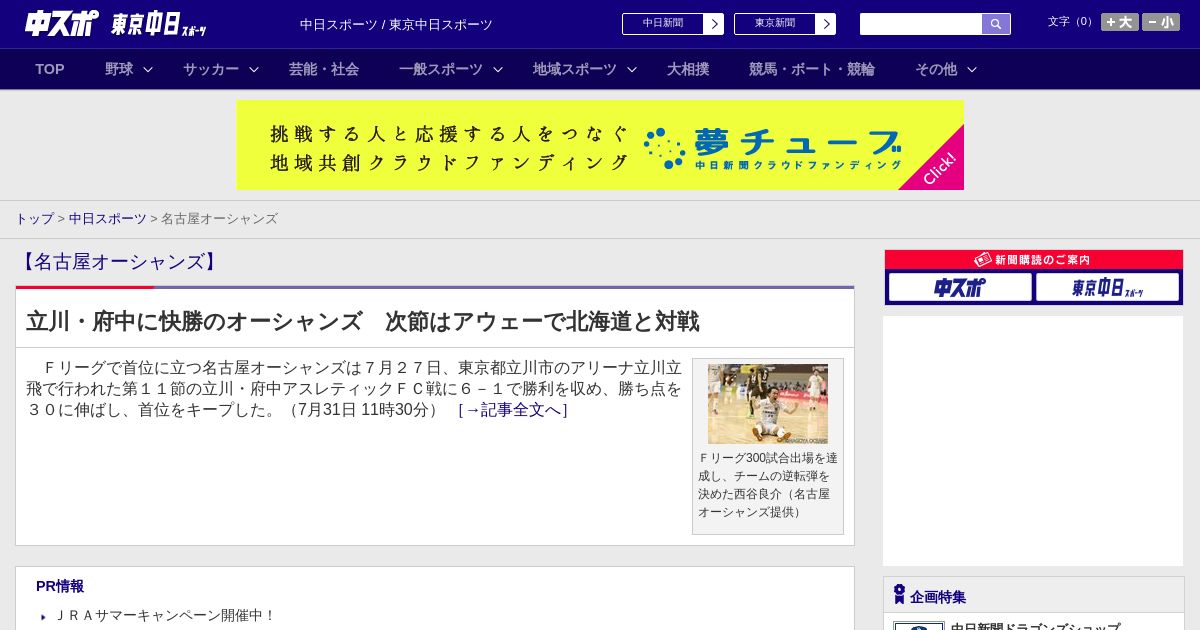Viewport: 1200px width, 630px height.
Task: Focus the header search input field
Action: (x=921, y=24)
